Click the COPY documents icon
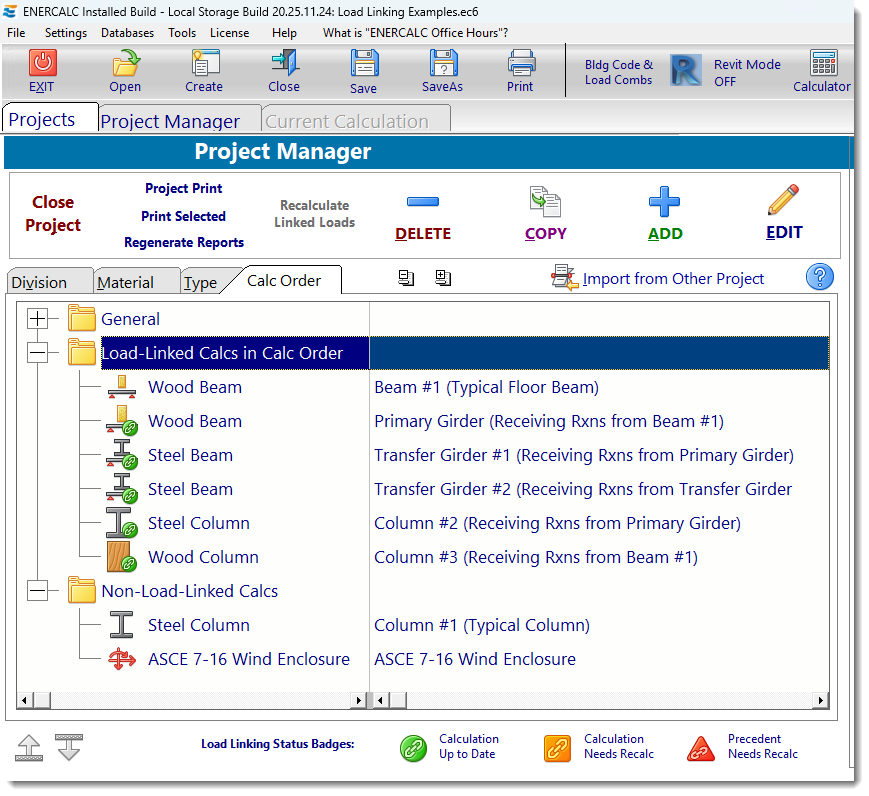This screenshot has height=796, width=869. [x=545, y=202]
